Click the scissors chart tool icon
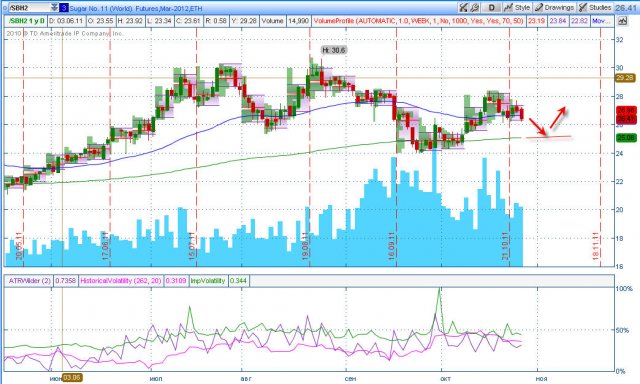This screenshot has height=384, width=640. pos(463,7)
